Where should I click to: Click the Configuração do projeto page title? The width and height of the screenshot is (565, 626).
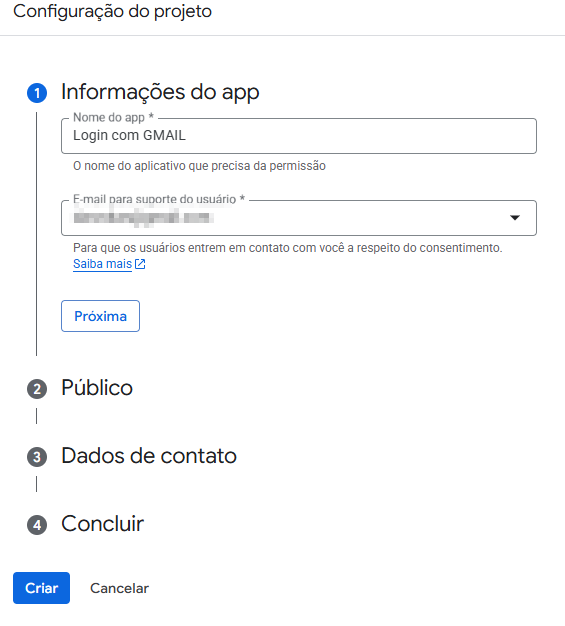[113, 11]
